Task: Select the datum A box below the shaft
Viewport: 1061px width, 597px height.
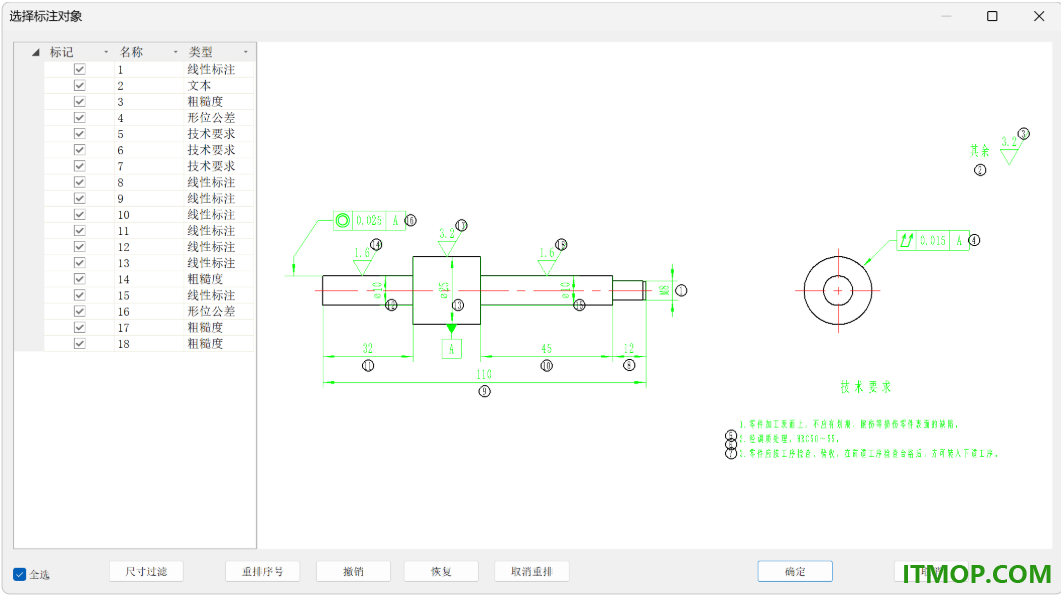Action: click(451, 349)
